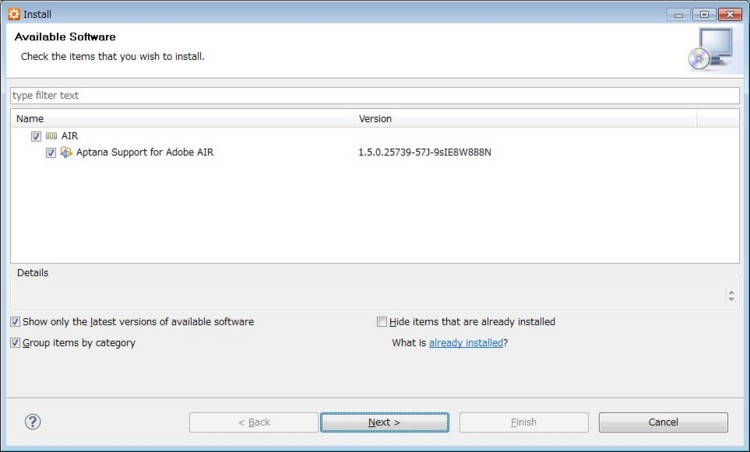Click version 1.5.0.25739-57J-9sIE8W888N text
The width and height of the screenshot is (750, 452).
pyautogui.click(x=425, y=152)
